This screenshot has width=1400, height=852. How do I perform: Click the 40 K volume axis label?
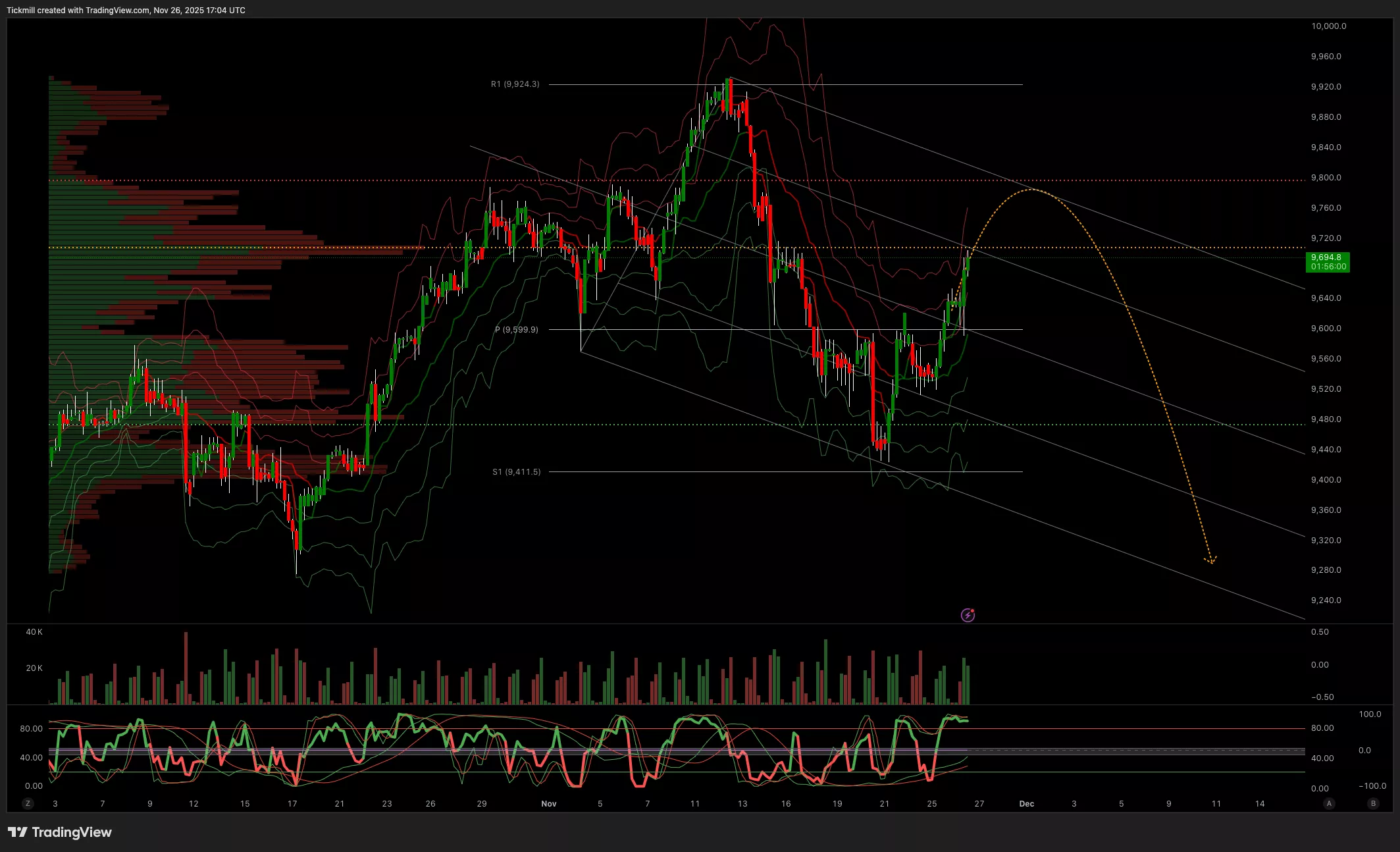(34, 631)
